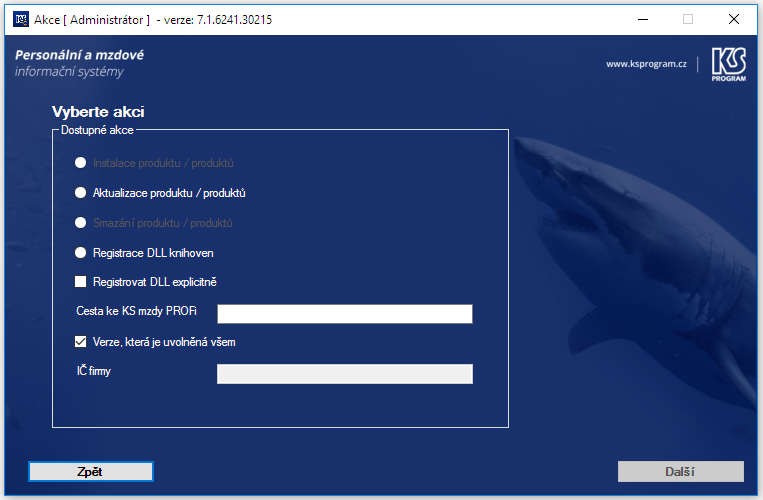
Task: Click the informační systémy subtitle text
Action: [69, 71]
